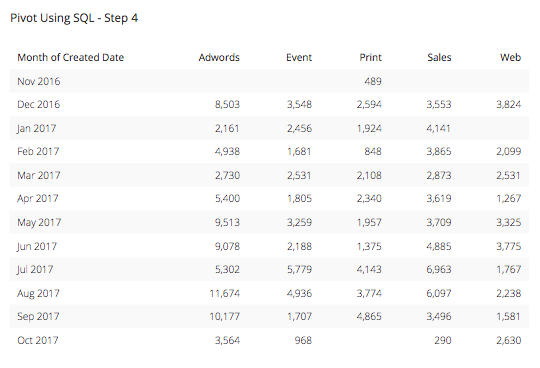Click the Web column header

click(x=511, y=57)
